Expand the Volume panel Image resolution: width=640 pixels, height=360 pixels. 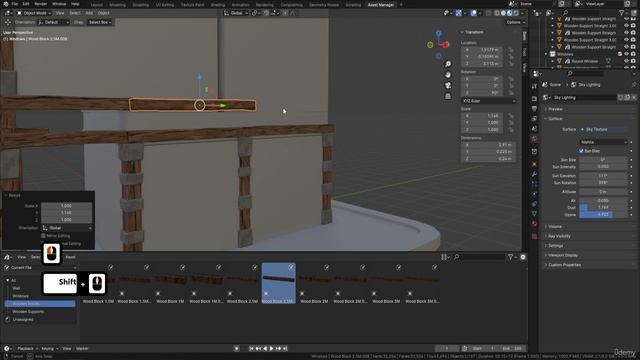tap(554, 227)
